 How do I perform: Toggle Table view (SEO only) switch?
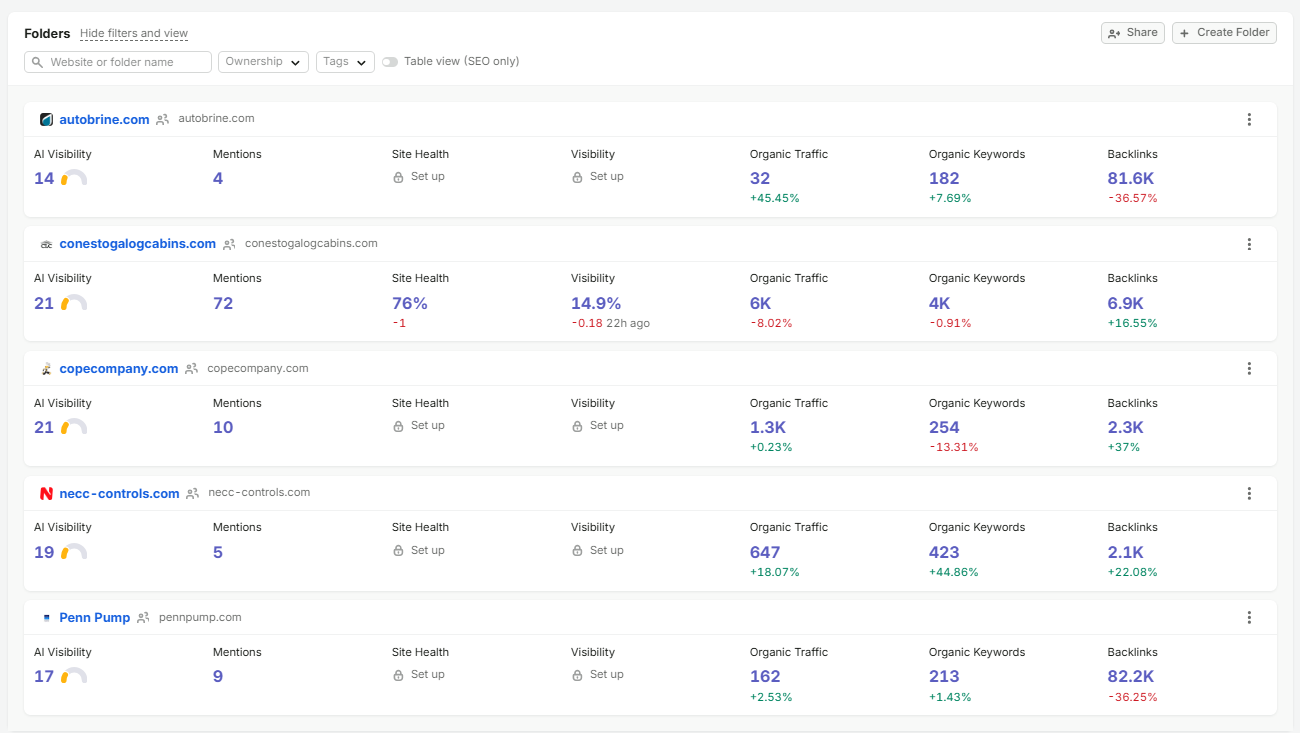coord(390,62)
